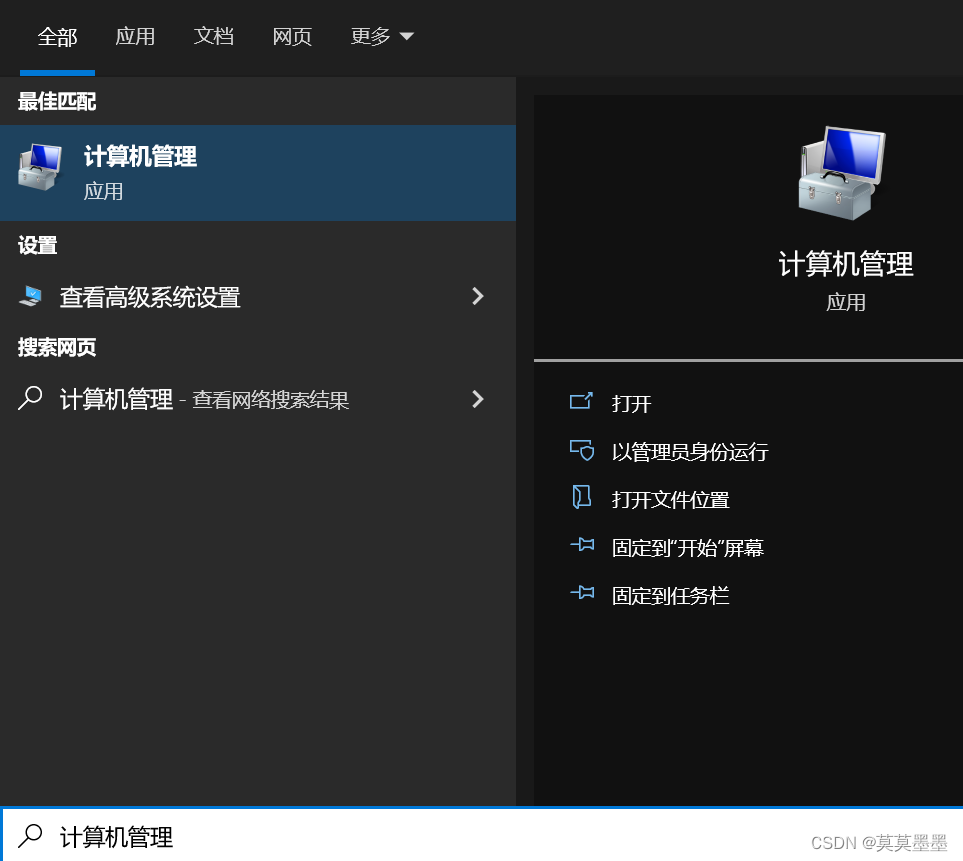Click the pin icon beside 固定到"开始"屏幕

[x=583, y=546]
